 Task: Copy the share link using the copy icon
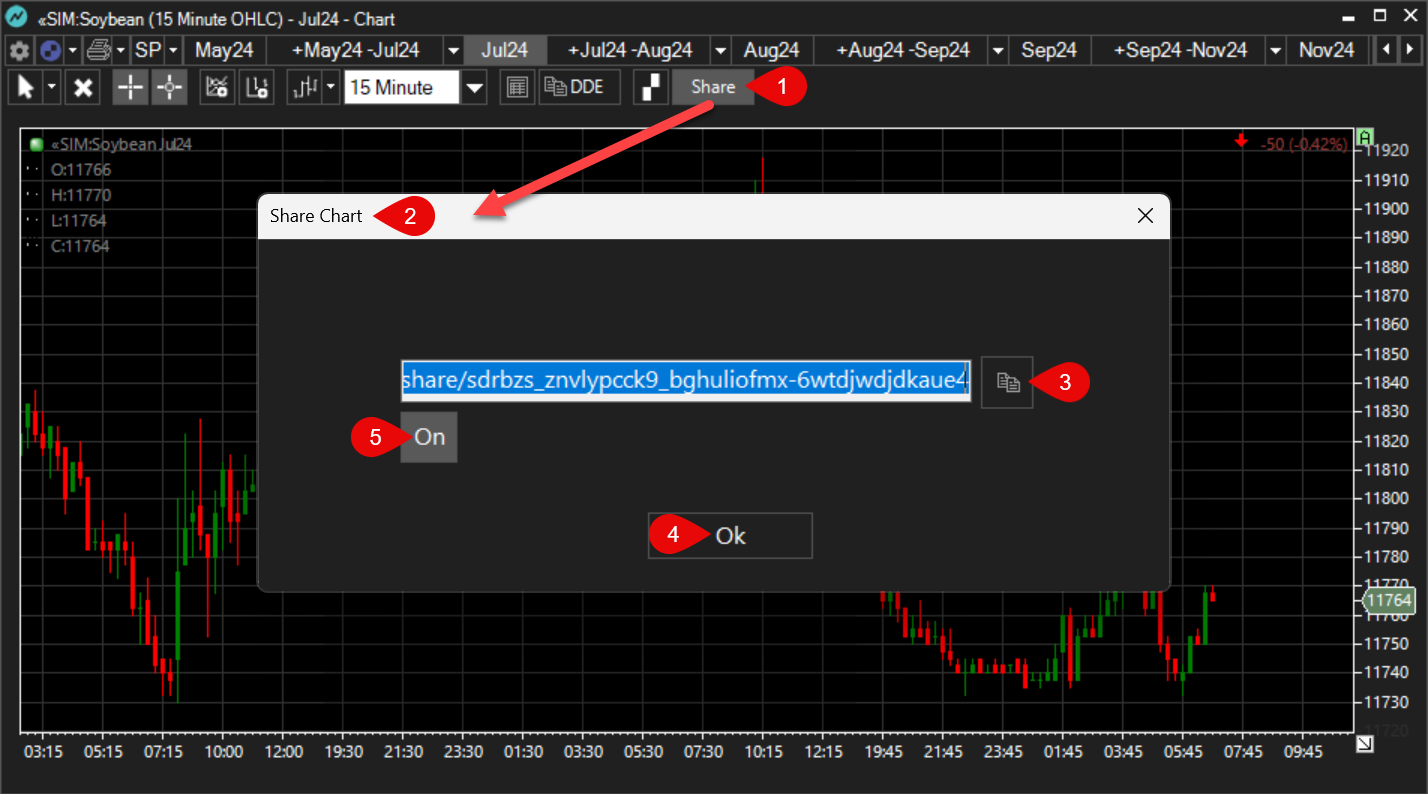(1006, 382)
